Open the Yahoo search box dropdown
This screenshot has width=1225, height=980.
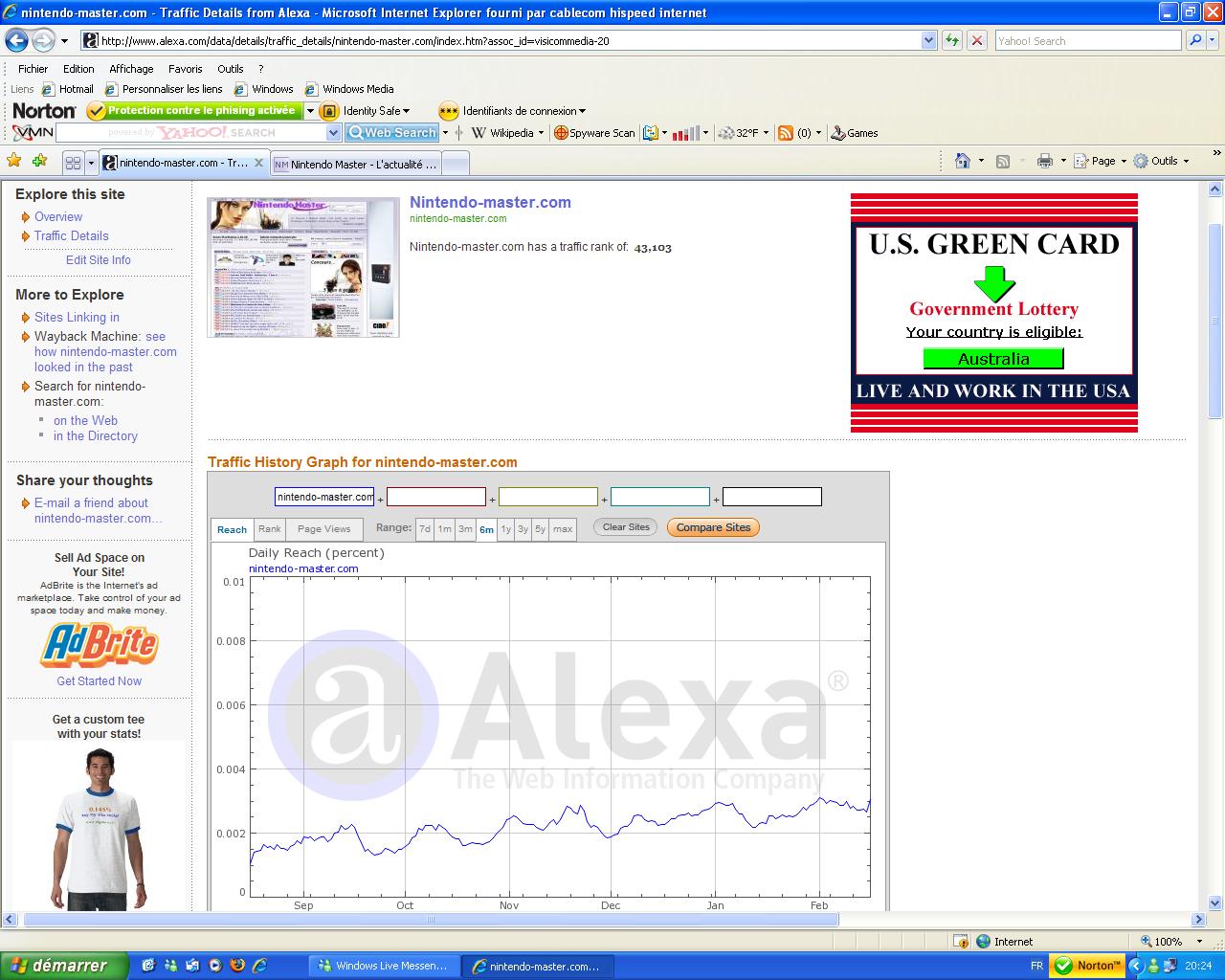[x=334, y=133]
